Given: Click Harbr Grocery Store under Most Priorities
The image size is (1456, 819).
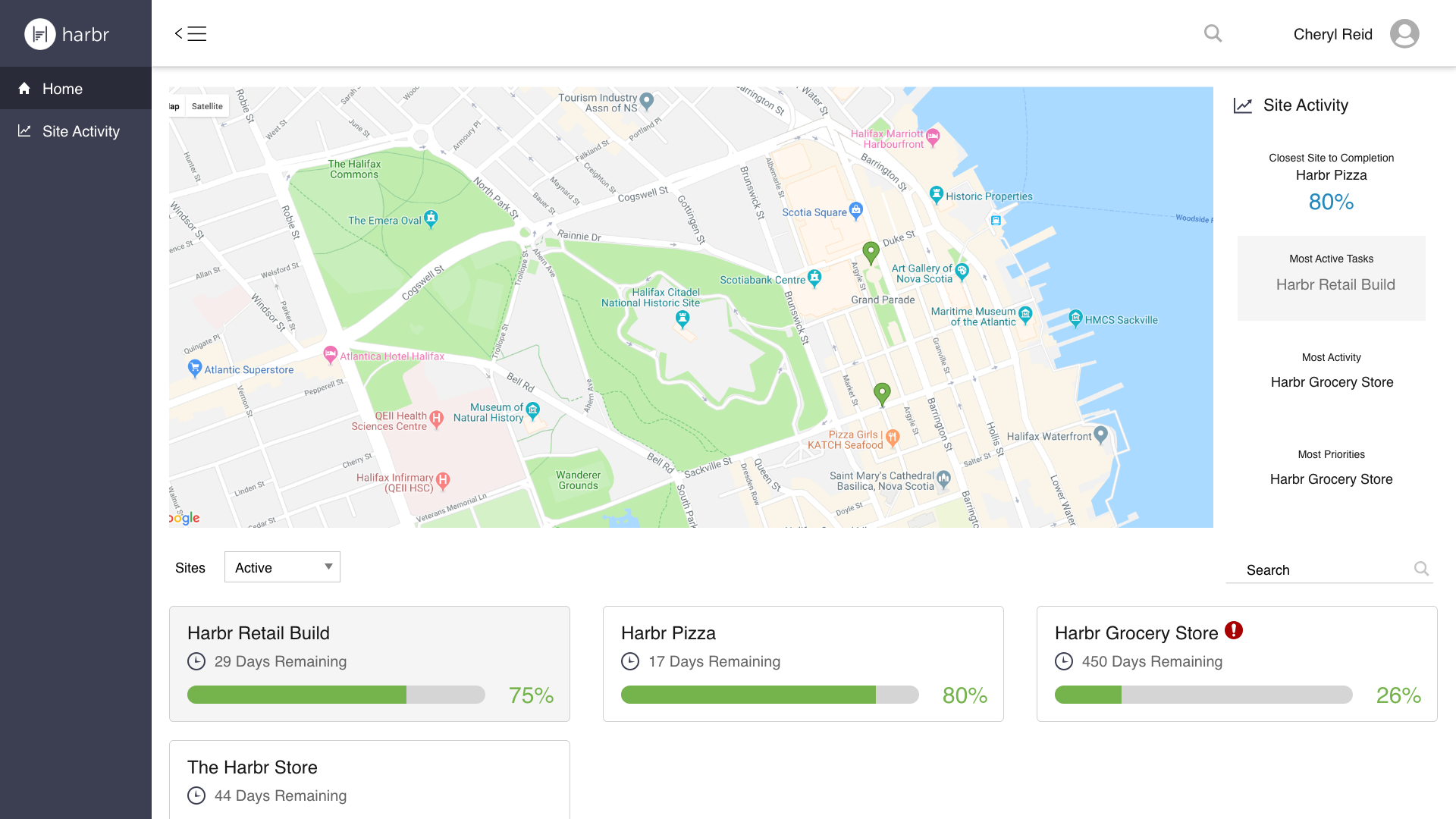Looking at the screenshot, I should pos(1332,479).
